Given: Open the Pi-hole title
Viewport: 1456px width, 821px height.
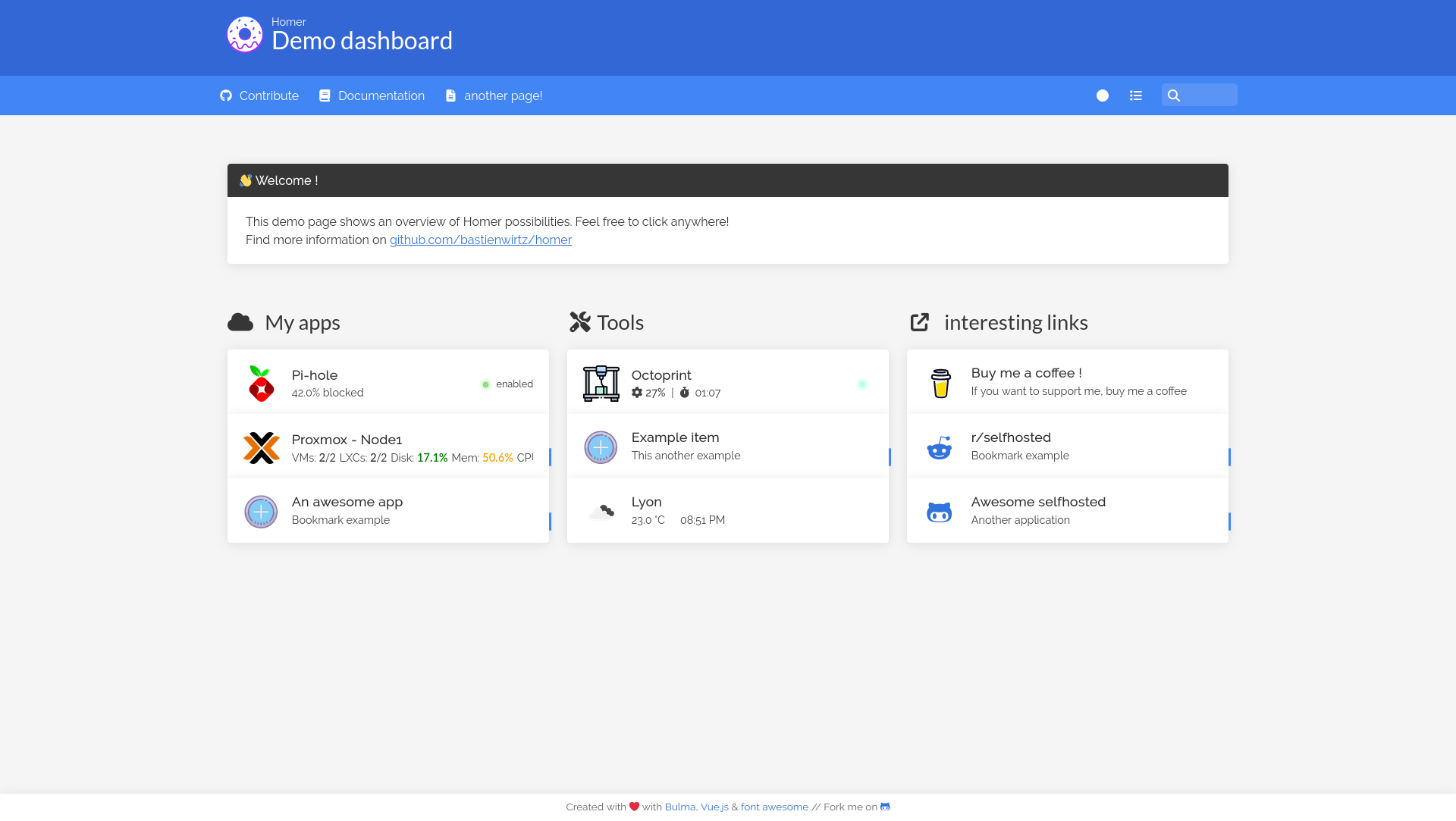Looking at the screenshot, I should click(x=315, y=375).
